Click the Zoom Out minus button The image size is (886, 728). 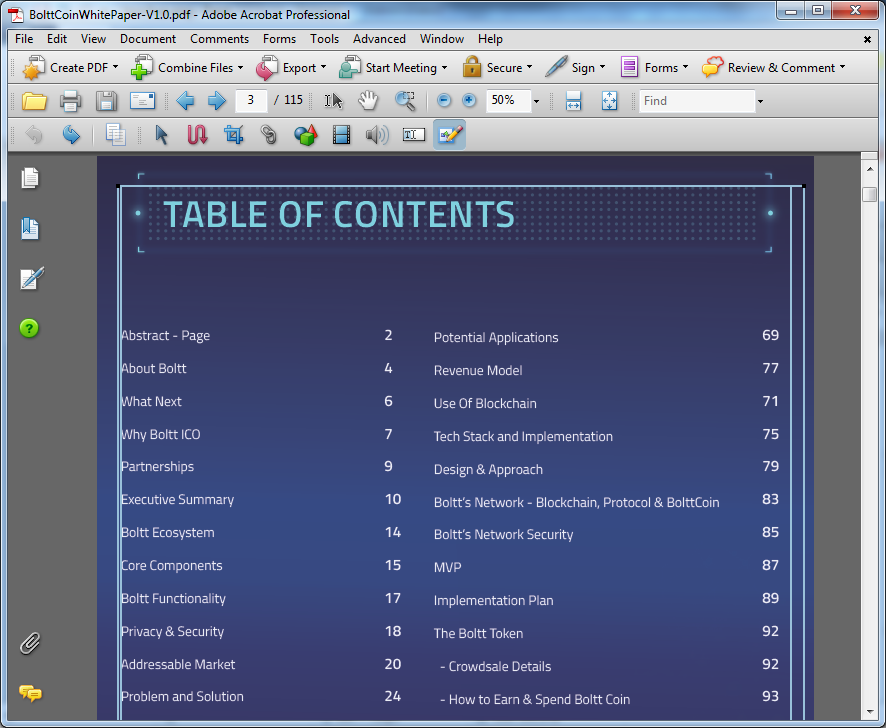tap(444, 101)
